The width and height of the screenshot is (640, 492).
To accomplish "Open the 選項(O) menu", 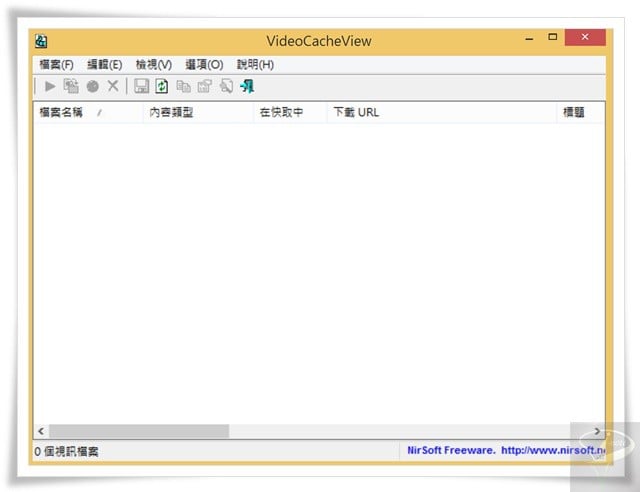I will [x=204, y=64].
